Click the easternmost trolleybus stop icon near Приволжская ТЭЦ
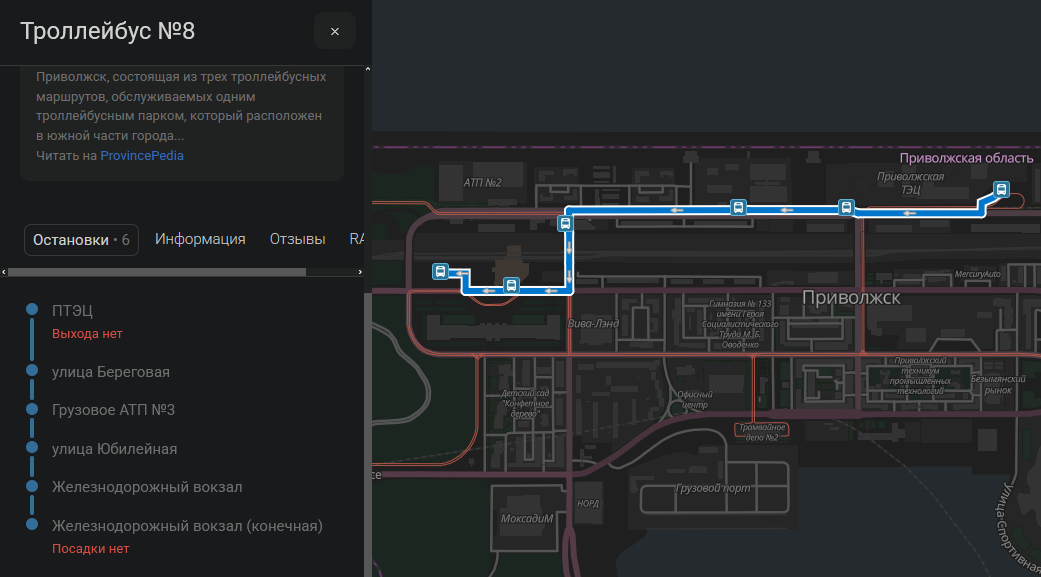The width and height of the screenshot is (1041, 577). coord(1001,189)
